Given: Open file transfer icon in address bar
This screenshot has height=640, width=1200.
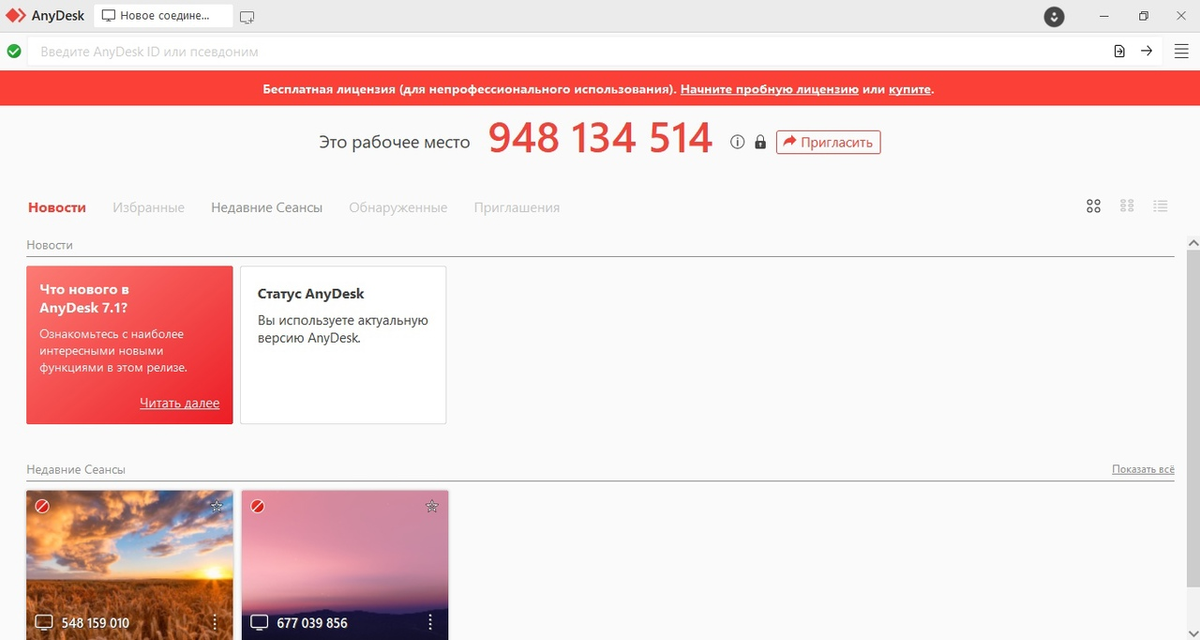Looking at the screenshot, I should (1120, 51).
